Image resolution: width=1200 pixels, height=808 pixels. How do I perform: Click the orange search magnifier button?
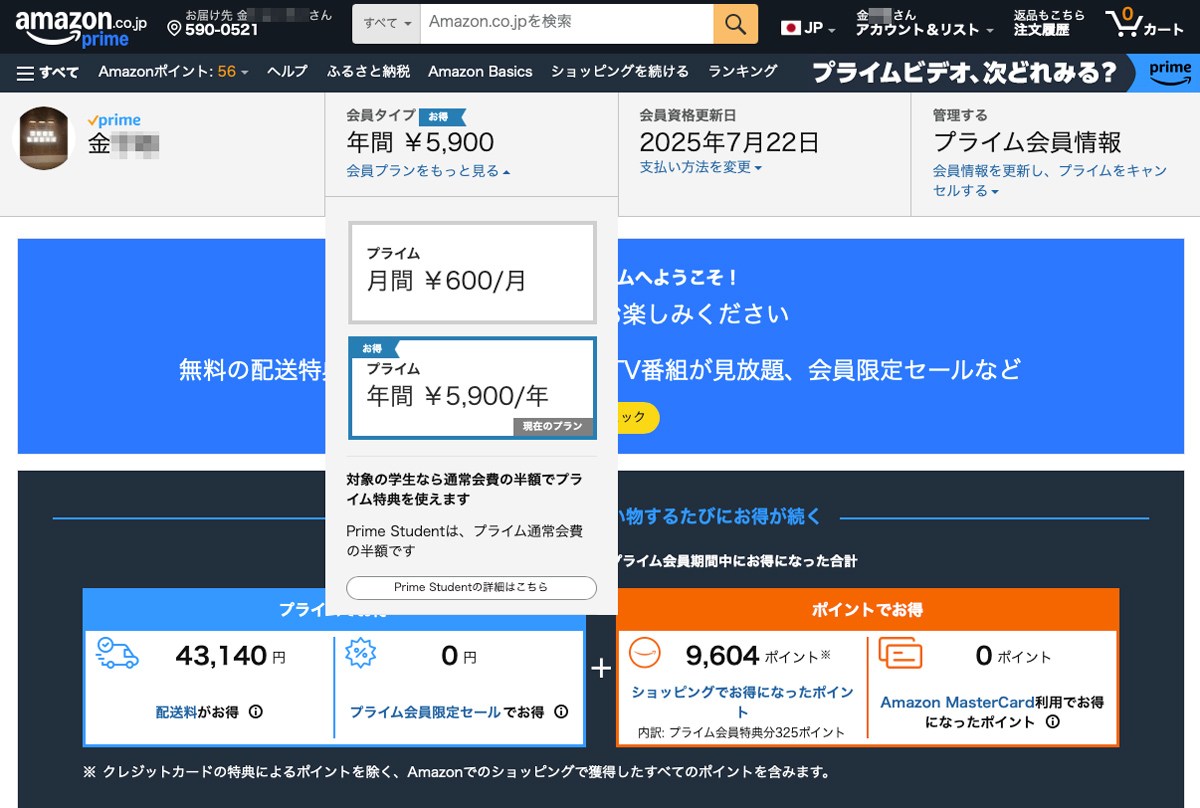coord(735,24)
